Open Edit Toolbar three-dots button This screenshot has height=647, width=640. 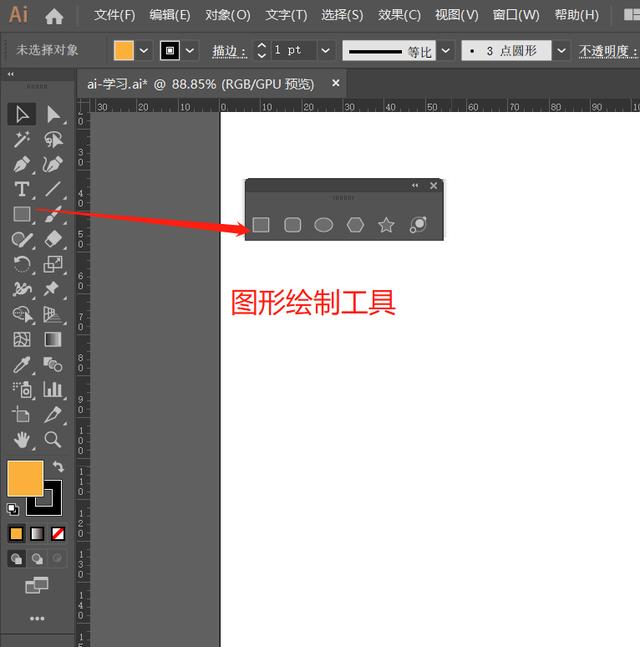pyautogui.click(x=37, y=618)
